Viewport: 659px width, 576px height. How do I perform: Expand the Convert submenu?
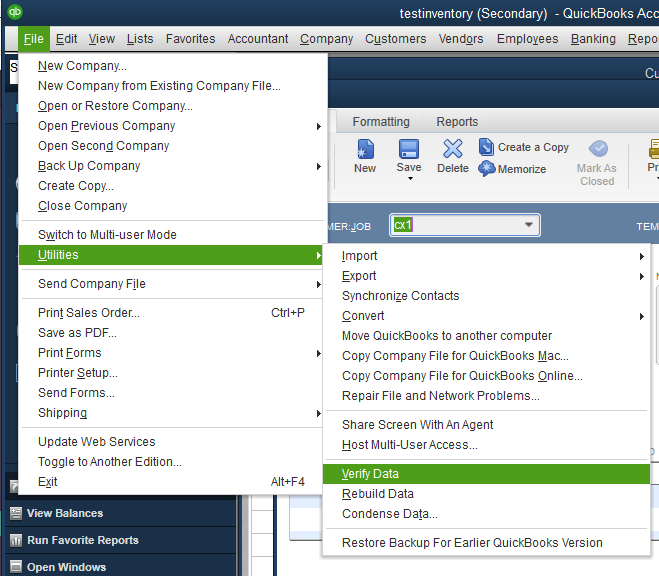point(641,316)
